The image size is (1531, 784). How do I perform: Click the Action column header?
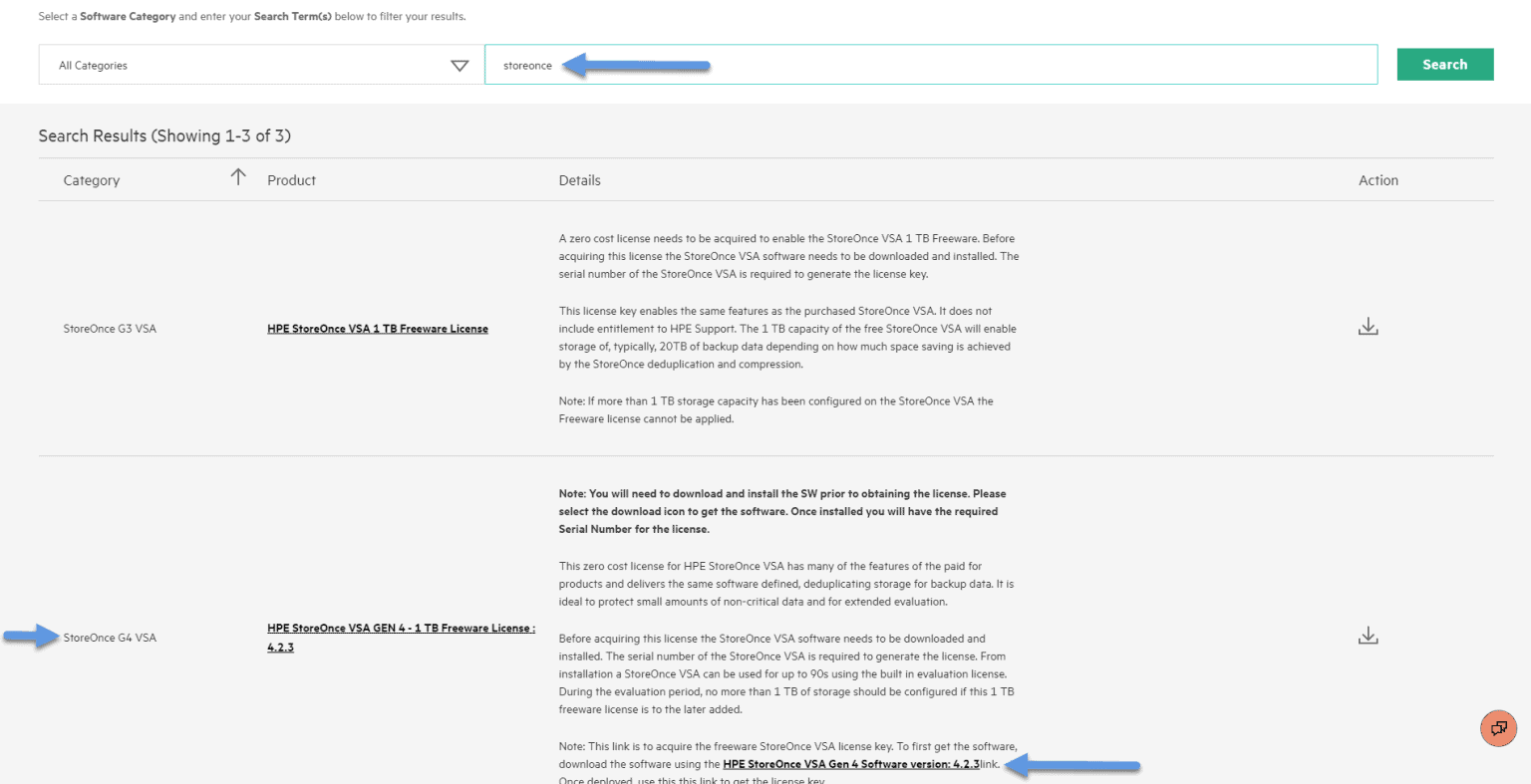(1378, 180)
